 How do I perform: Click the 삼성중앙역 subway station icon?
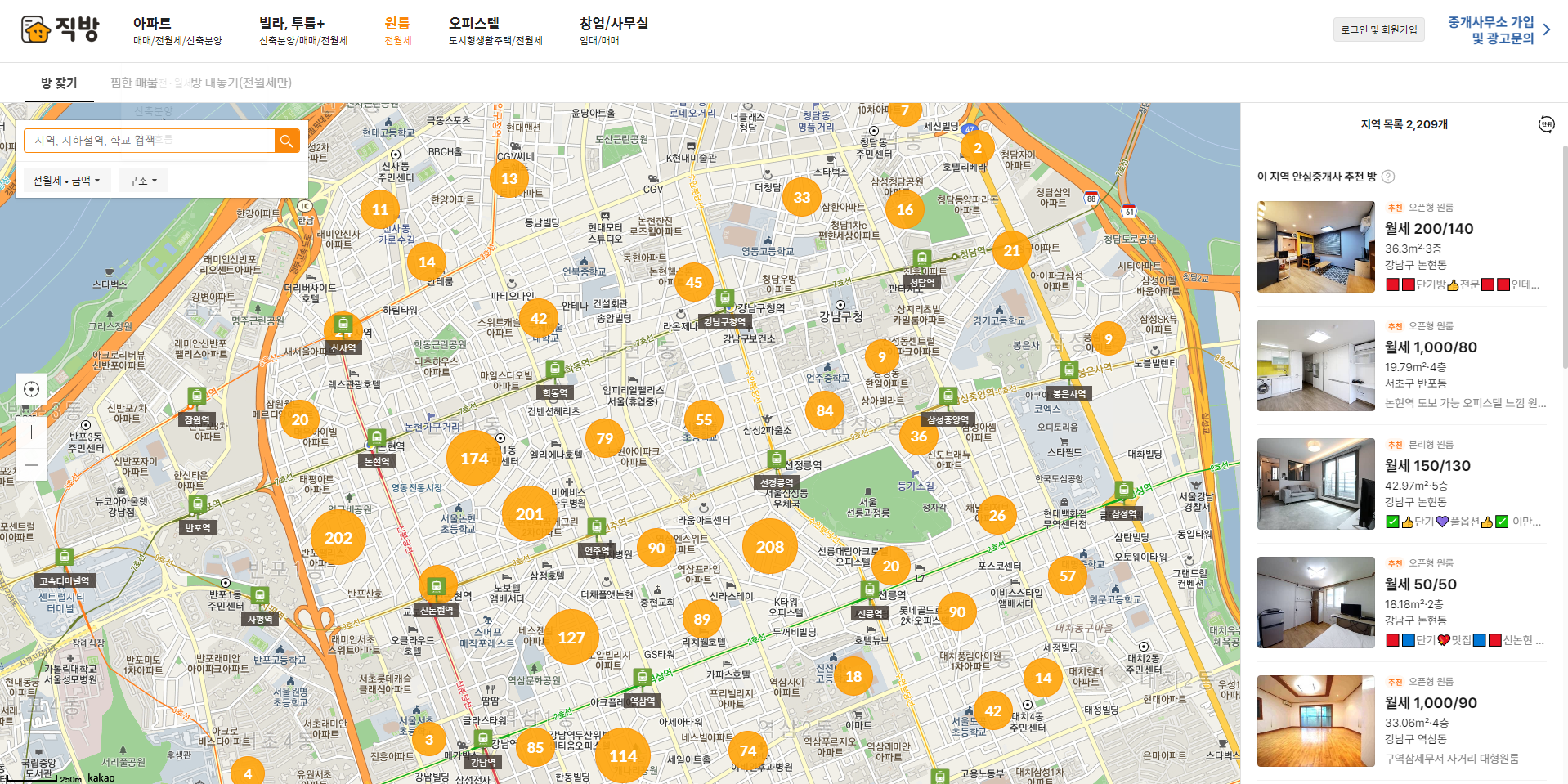coord(948,396)
